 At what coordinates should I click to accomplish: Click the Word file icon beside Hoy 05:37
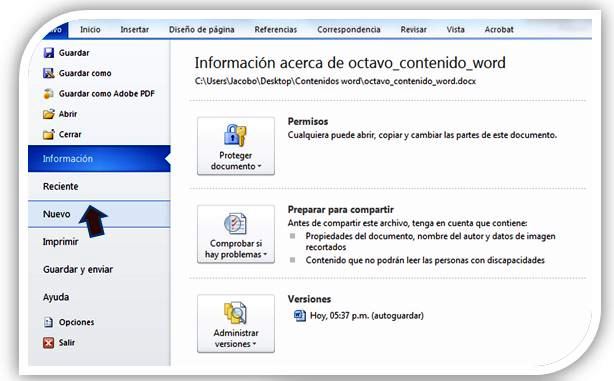pos(300,316)
